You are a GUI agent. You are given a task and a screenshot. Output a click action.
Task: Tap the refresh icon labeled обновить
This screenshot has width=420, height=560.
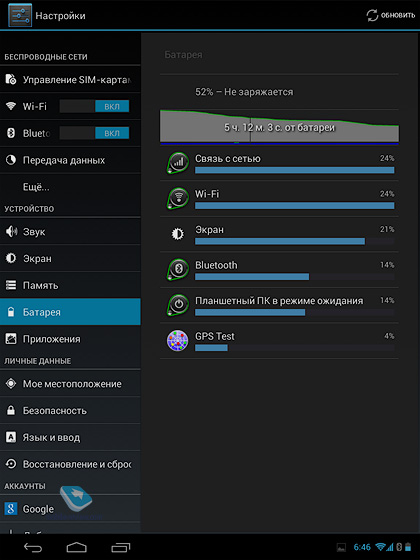point(372,15)
